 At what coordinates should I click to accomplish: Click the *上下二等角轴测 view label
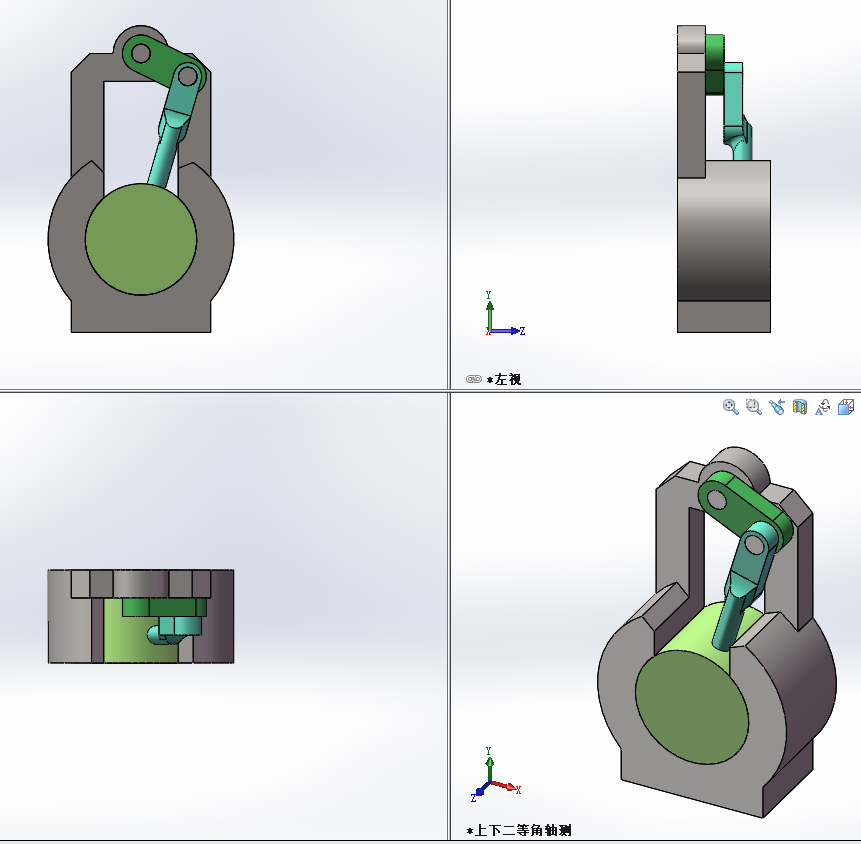point(519,830)
